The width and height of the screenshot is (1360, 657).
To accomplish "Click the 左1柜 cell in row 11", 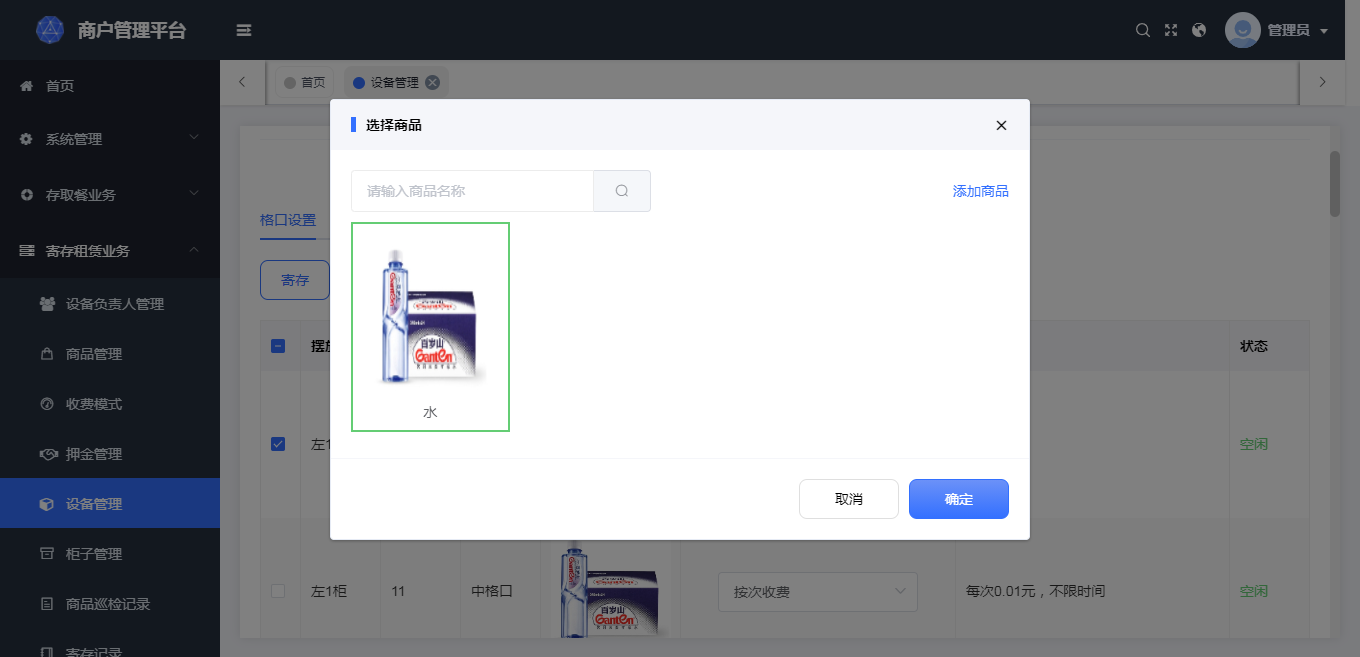I will (329, 591).
